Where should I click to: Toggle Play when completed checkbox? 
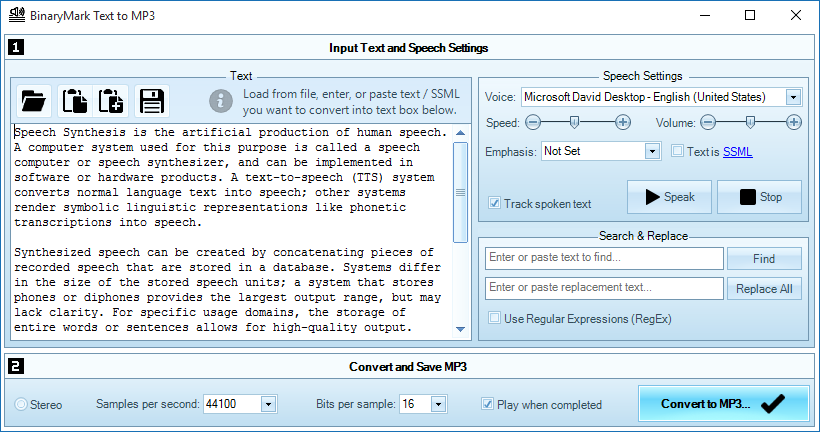(x=487, y=404)
